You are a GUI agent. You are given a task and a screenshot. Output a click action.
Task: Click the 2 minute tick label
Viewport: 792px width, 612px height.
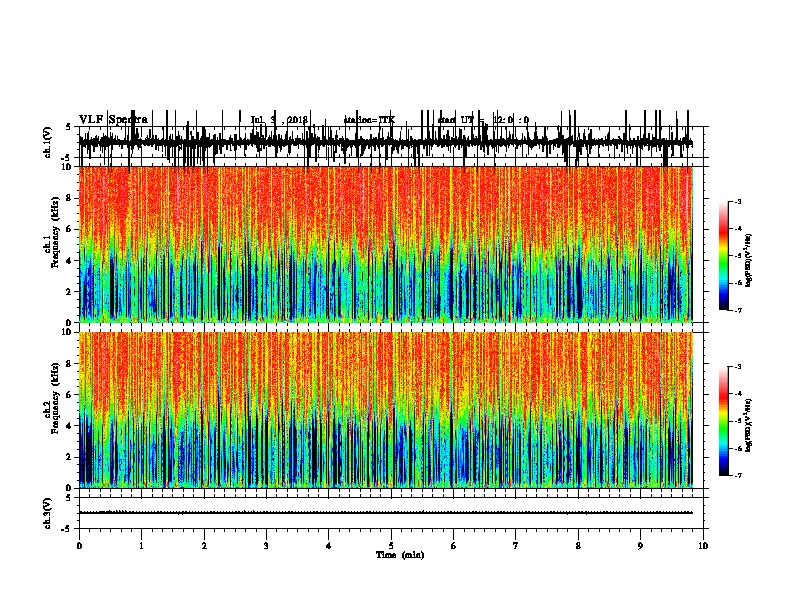coord(204,546)
